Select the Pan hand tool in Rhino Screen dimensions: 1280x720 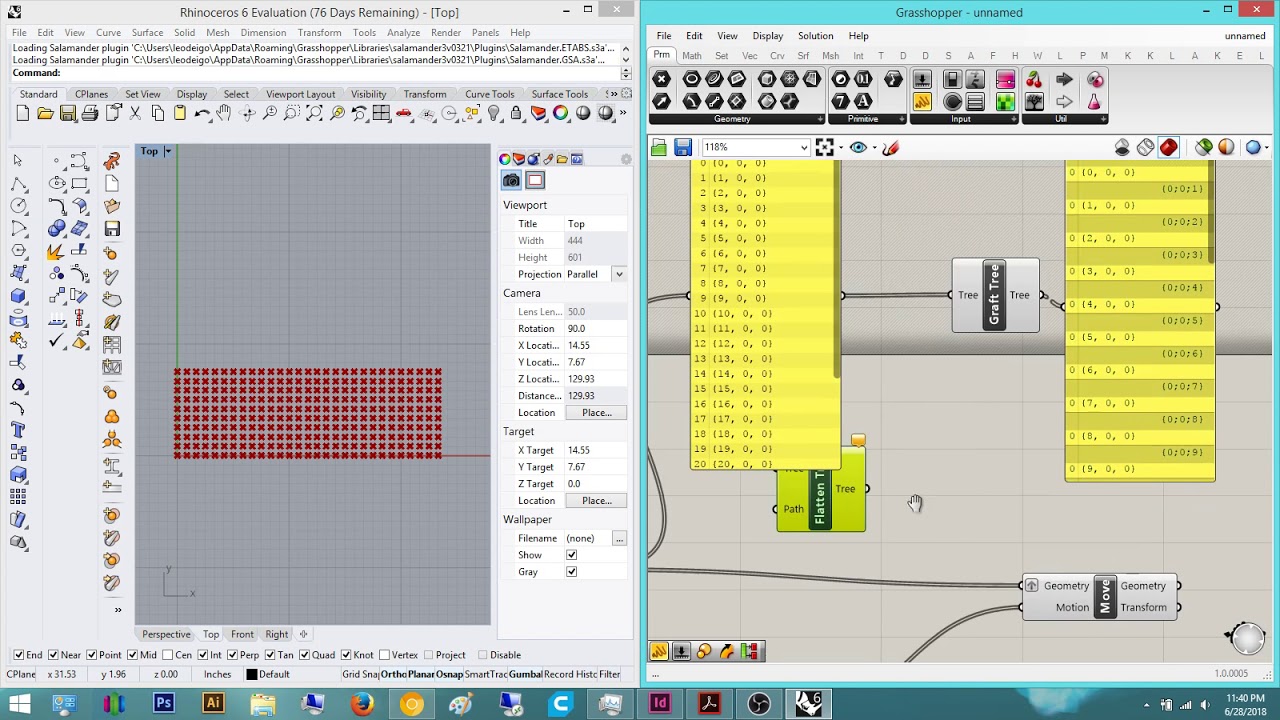coord(225,114)
